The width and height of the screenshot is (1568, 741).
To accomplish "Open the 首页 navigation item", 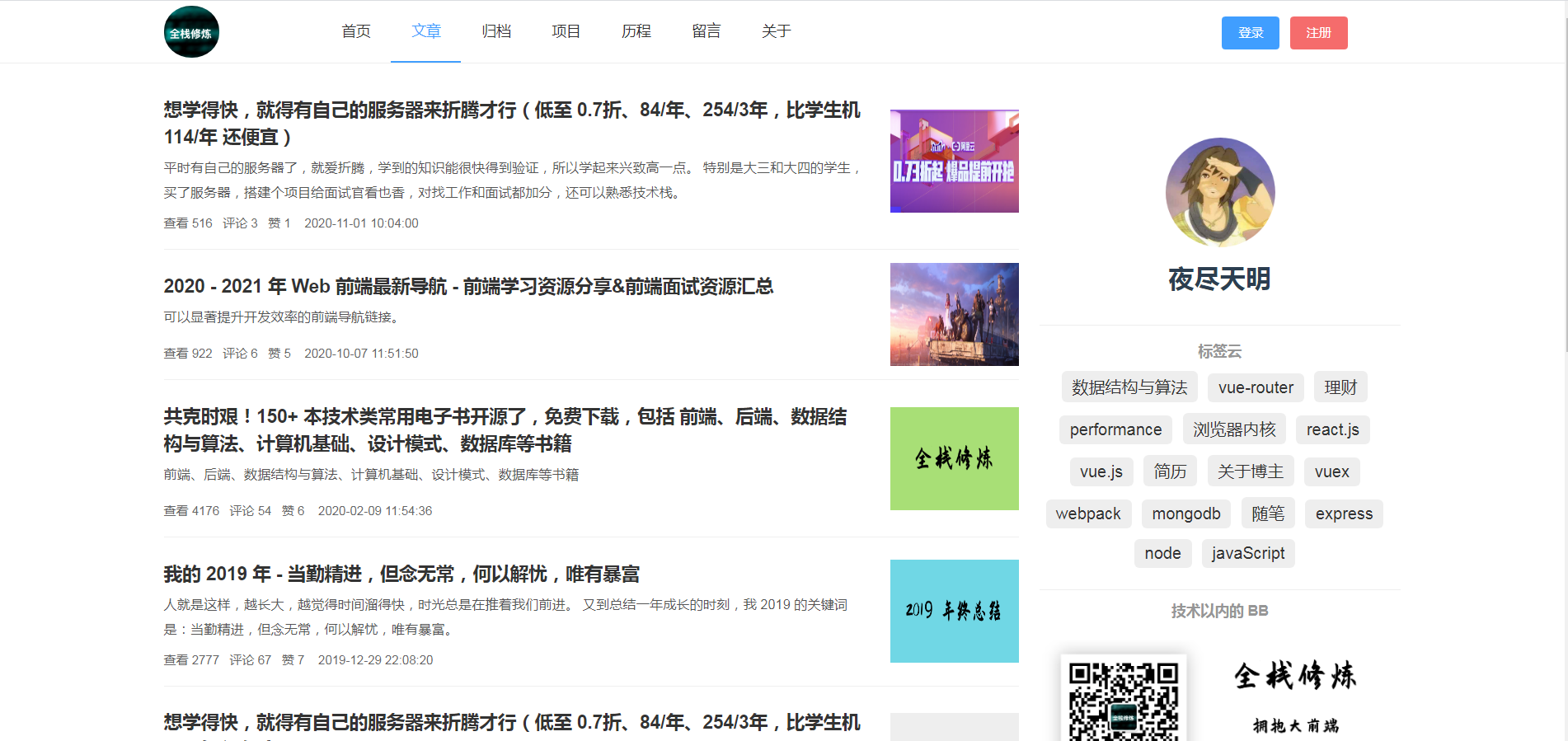I will [x=356, y=31].
